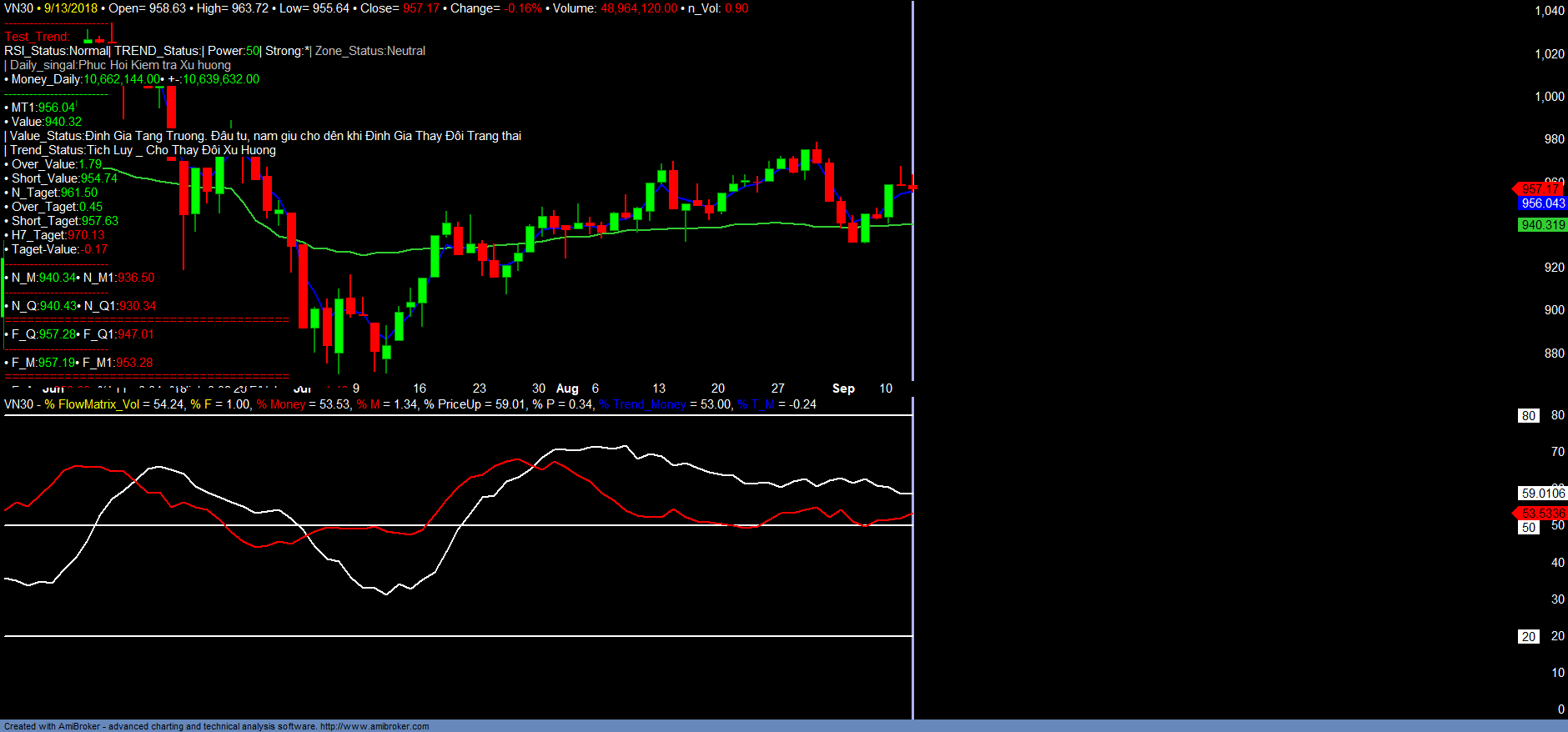Screen dimensions: 1568x732
Task: Click date 27 on the time axis
Action: (x=778, y=389)
